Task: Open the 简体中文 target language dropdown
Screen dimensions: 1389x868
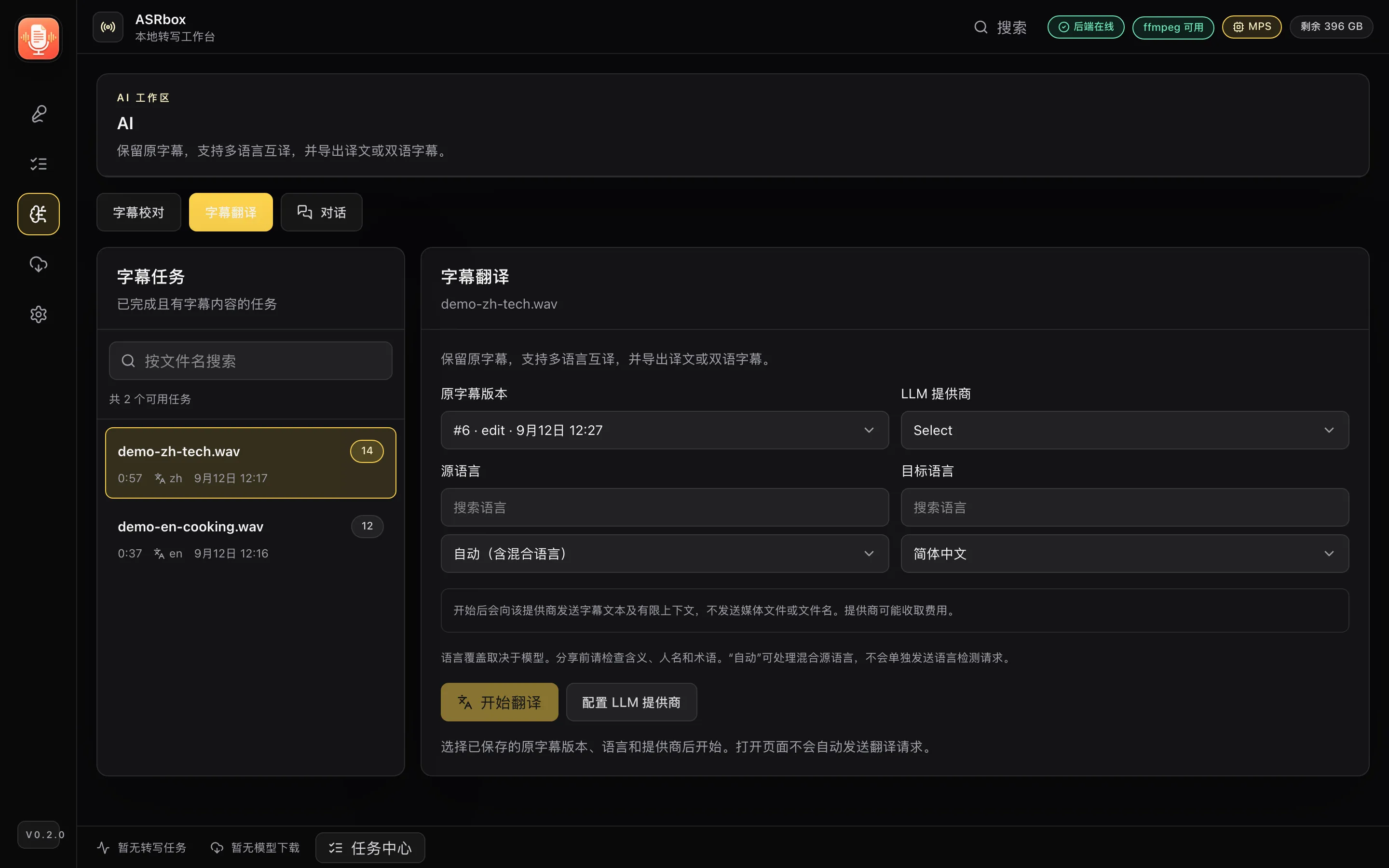Action: point(1124,554)
